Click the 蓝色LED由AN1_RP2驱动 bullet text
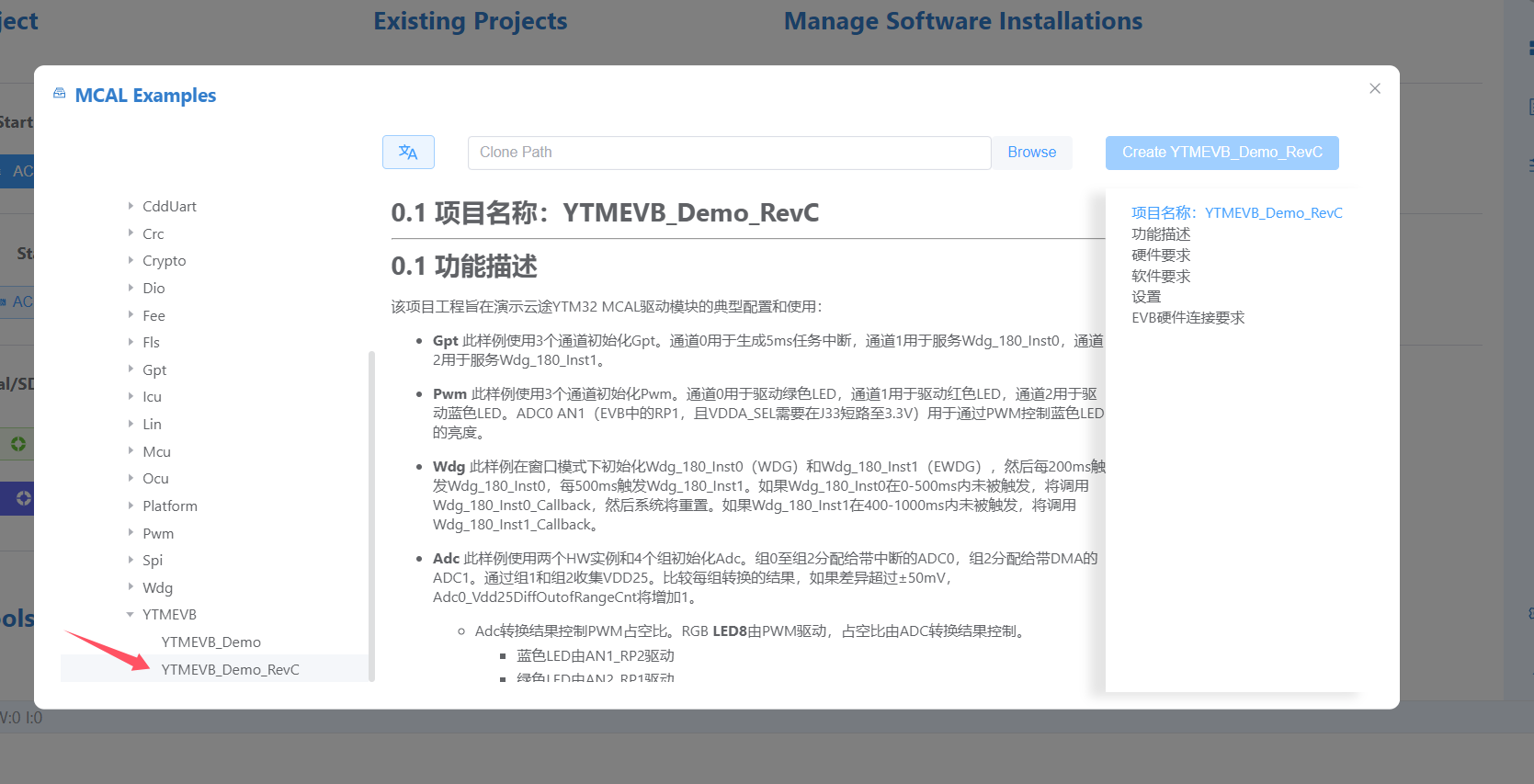 [596, 655]
